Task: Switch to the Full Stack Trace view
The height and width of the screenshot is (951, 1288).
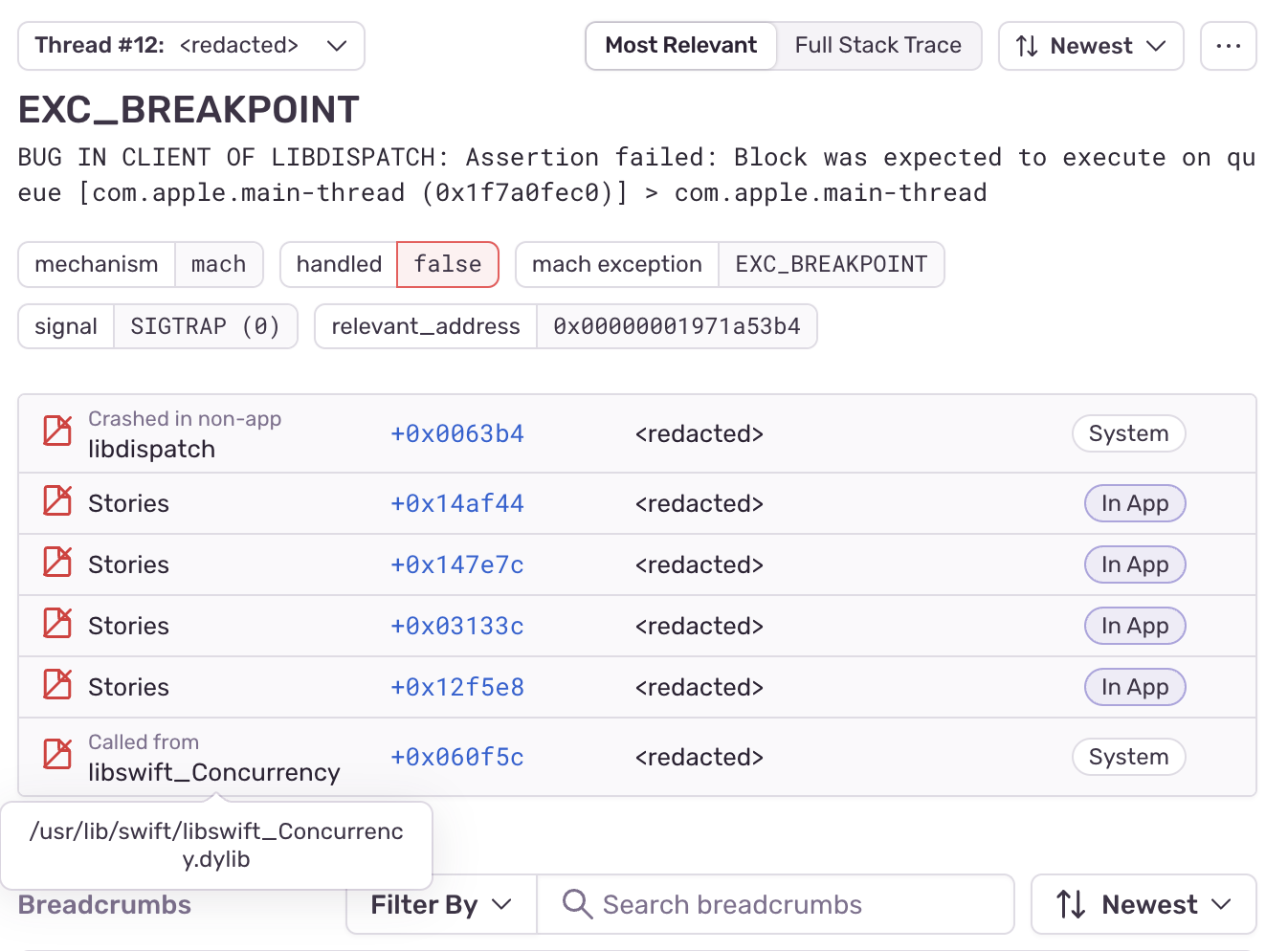Action: [x=877, y=46]
